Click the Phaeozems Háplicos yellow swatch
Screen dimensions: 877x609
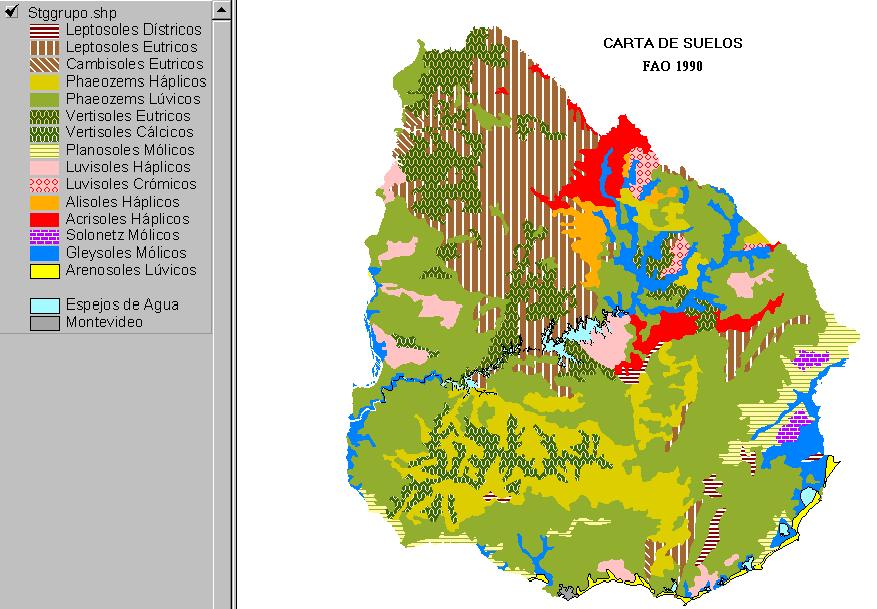pos(45,81)
